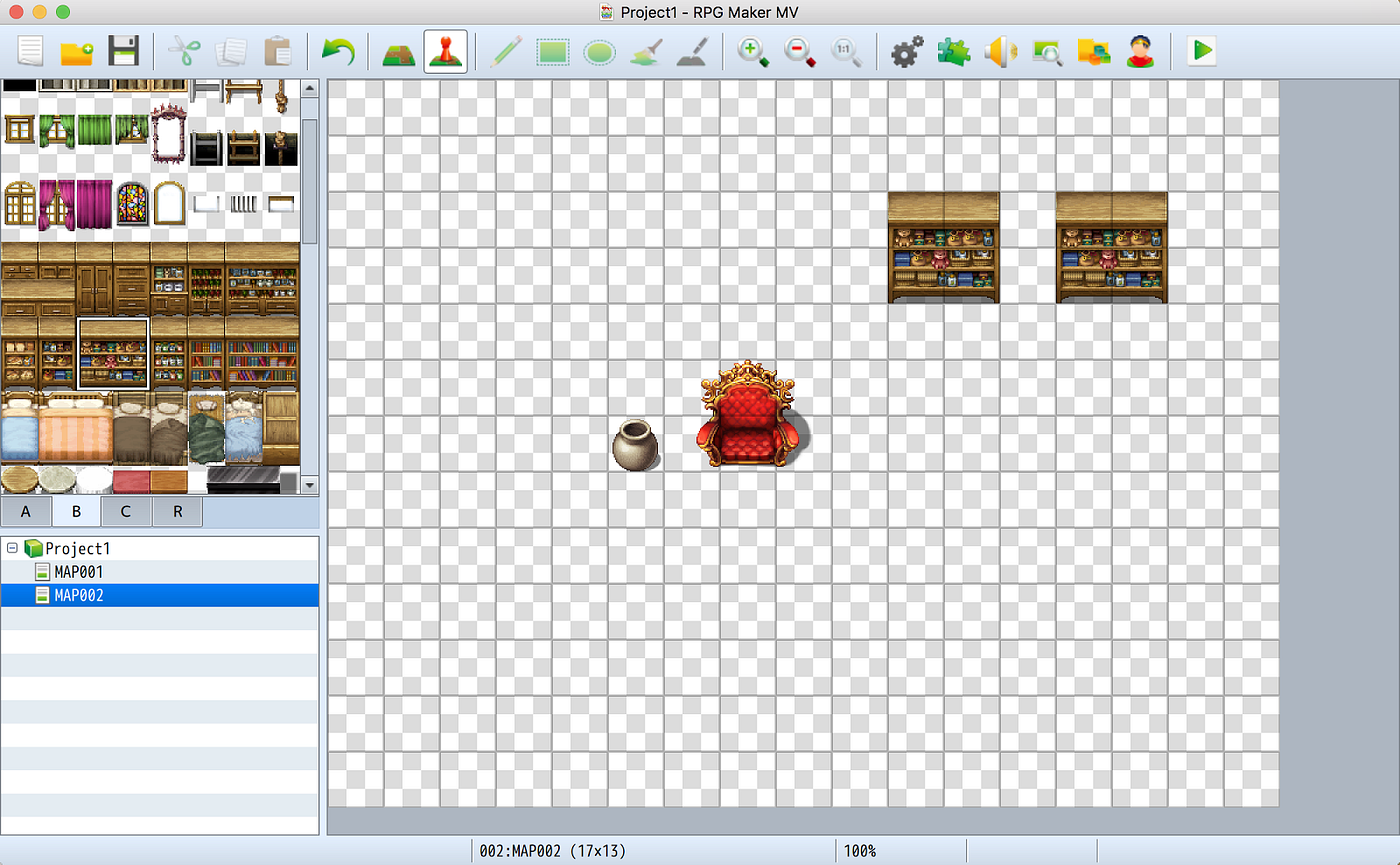Click the Zoom In magnifier
Image resolution: width=1400 pixels, height=865 pixels.
[753, 51]
